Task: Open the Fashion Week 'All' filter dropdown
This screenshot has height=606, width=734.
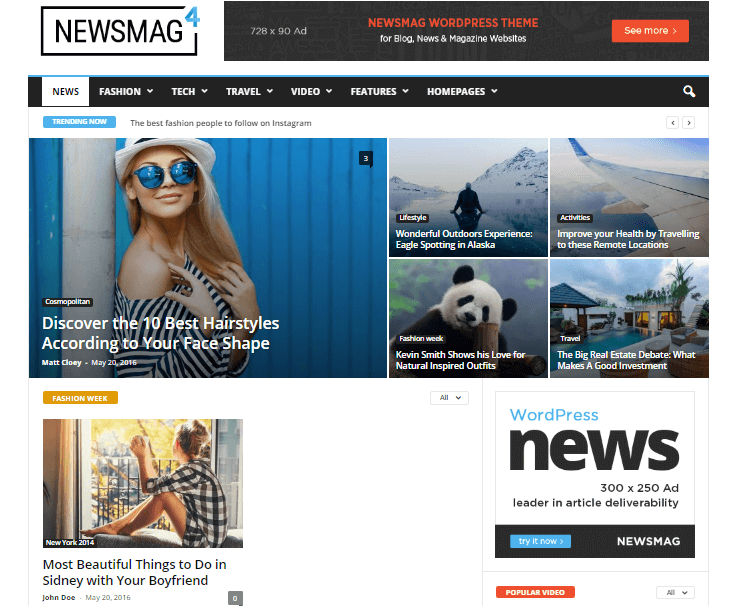Action: point(449,398)
